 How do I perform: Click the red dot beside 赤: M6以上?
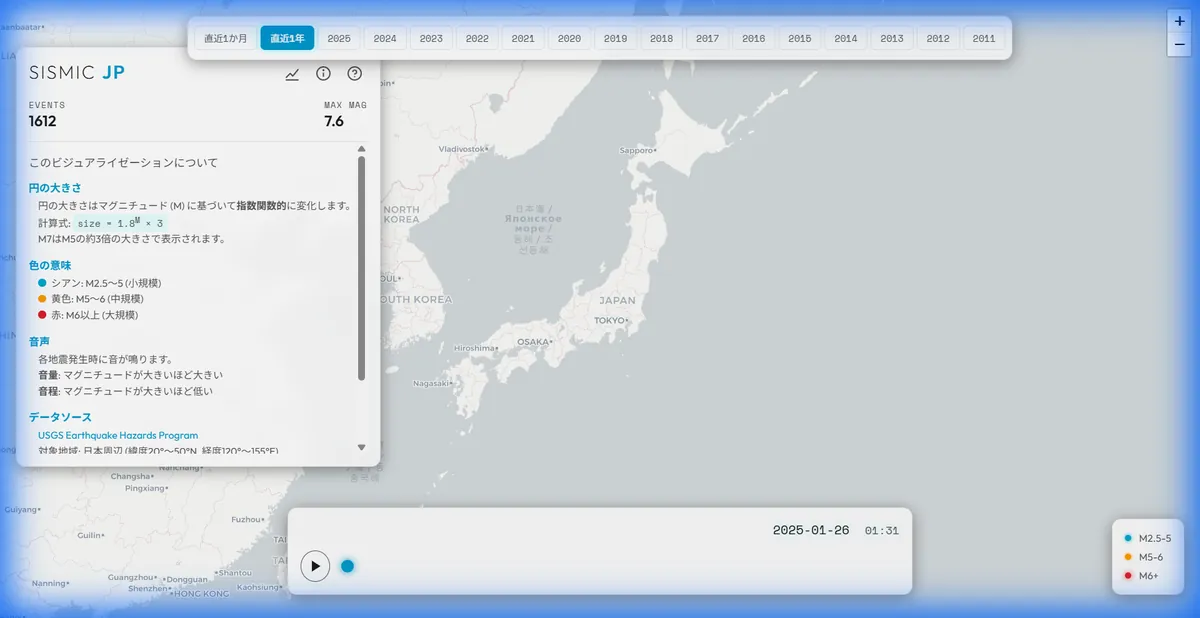(x=42, y=315)
